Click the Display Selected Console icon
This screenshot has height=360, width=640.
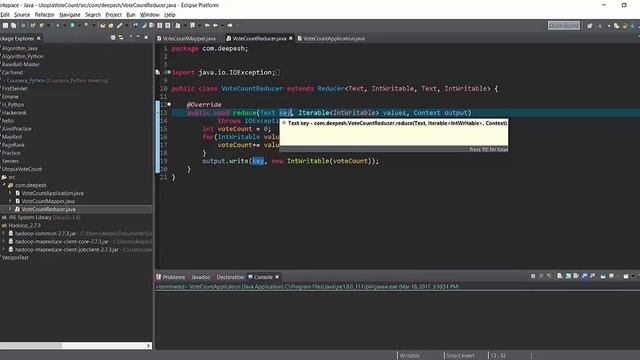click(611, 276)
